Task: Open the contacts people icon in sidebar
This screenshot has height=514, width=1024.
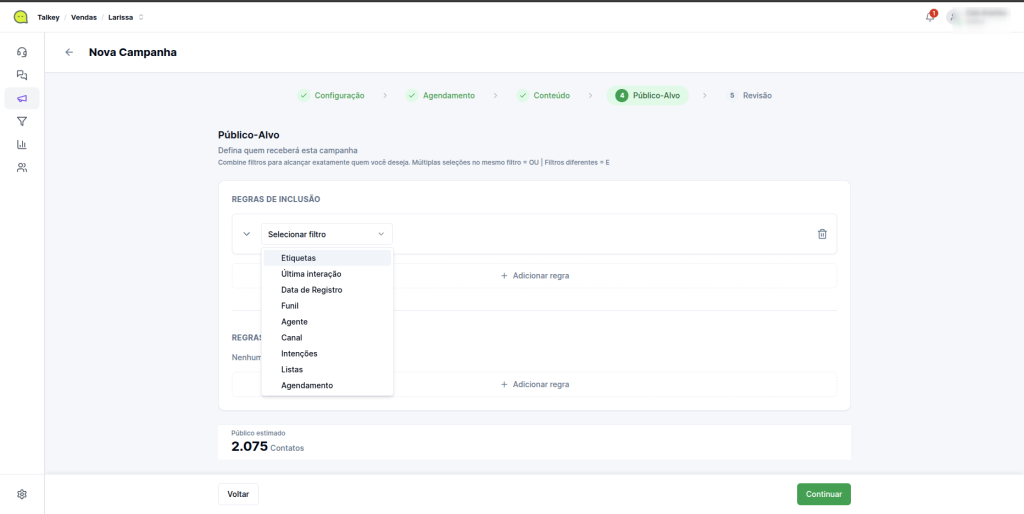Action: (22, 167)
